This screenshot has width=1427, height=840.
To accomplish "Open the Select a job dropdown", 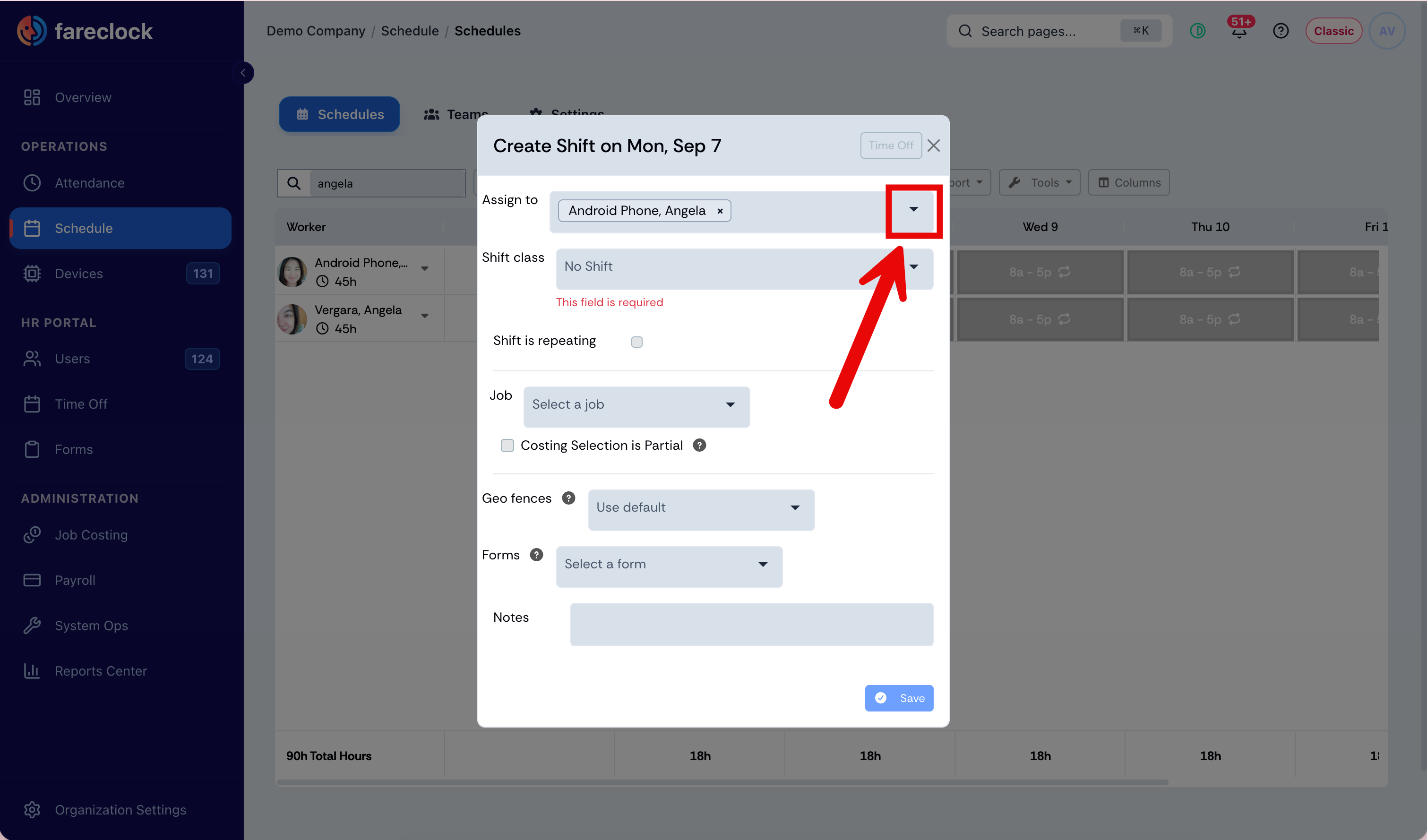I will point(636,406).
